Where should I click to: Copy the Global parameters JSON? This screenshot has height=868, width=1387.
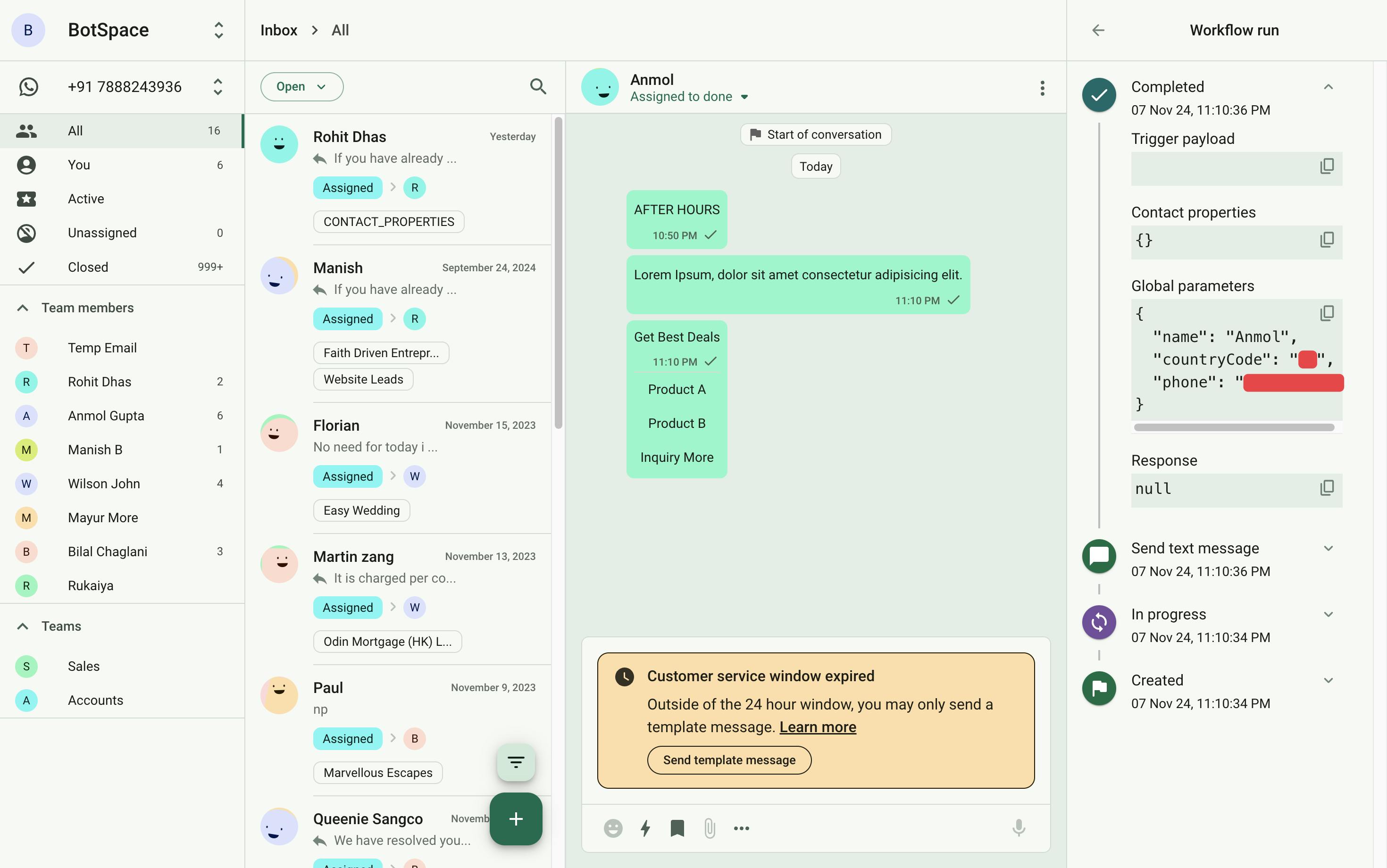tap(1327, 313)
